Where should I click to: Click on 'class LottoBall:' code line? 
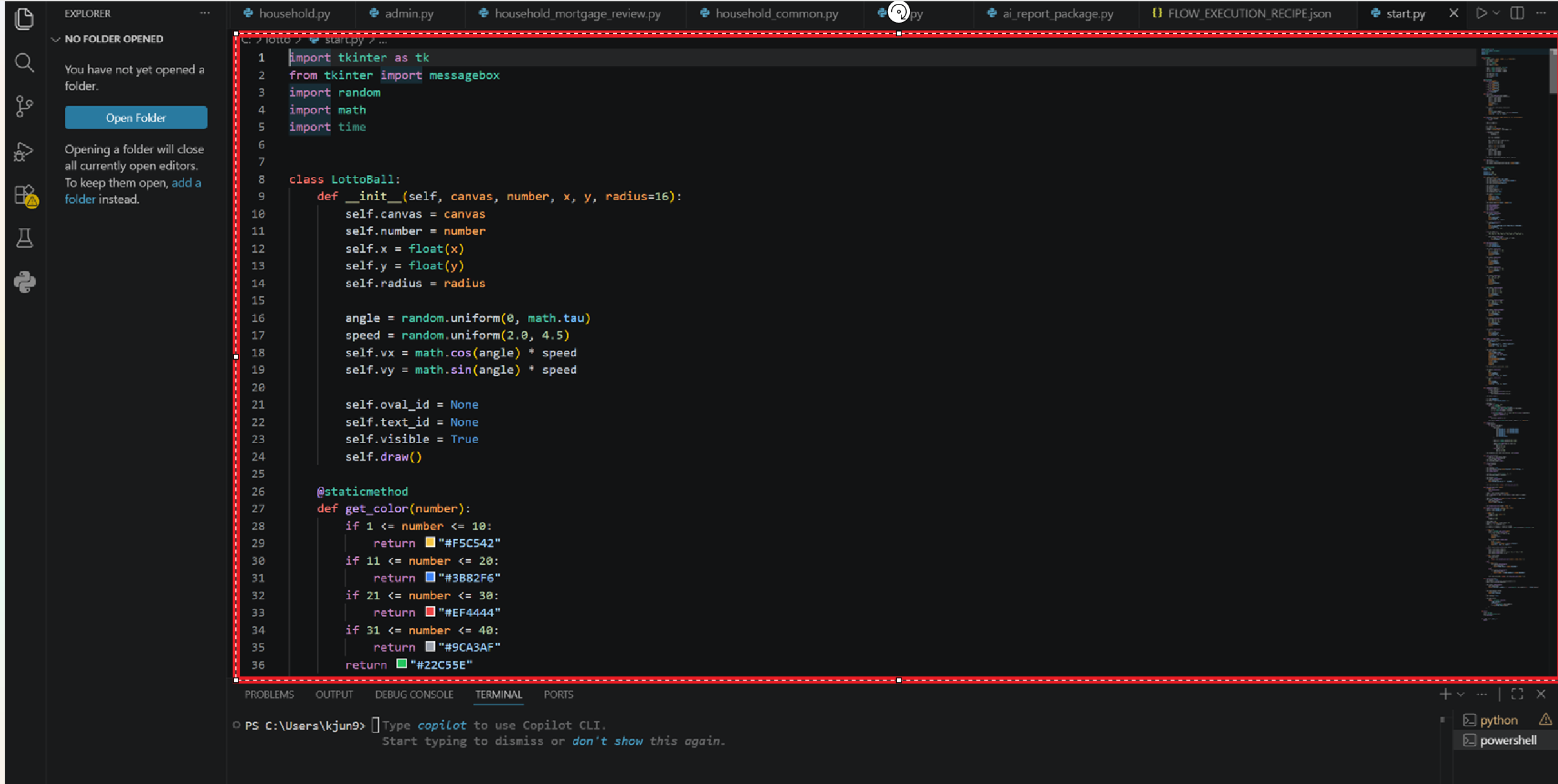(345, 179)
